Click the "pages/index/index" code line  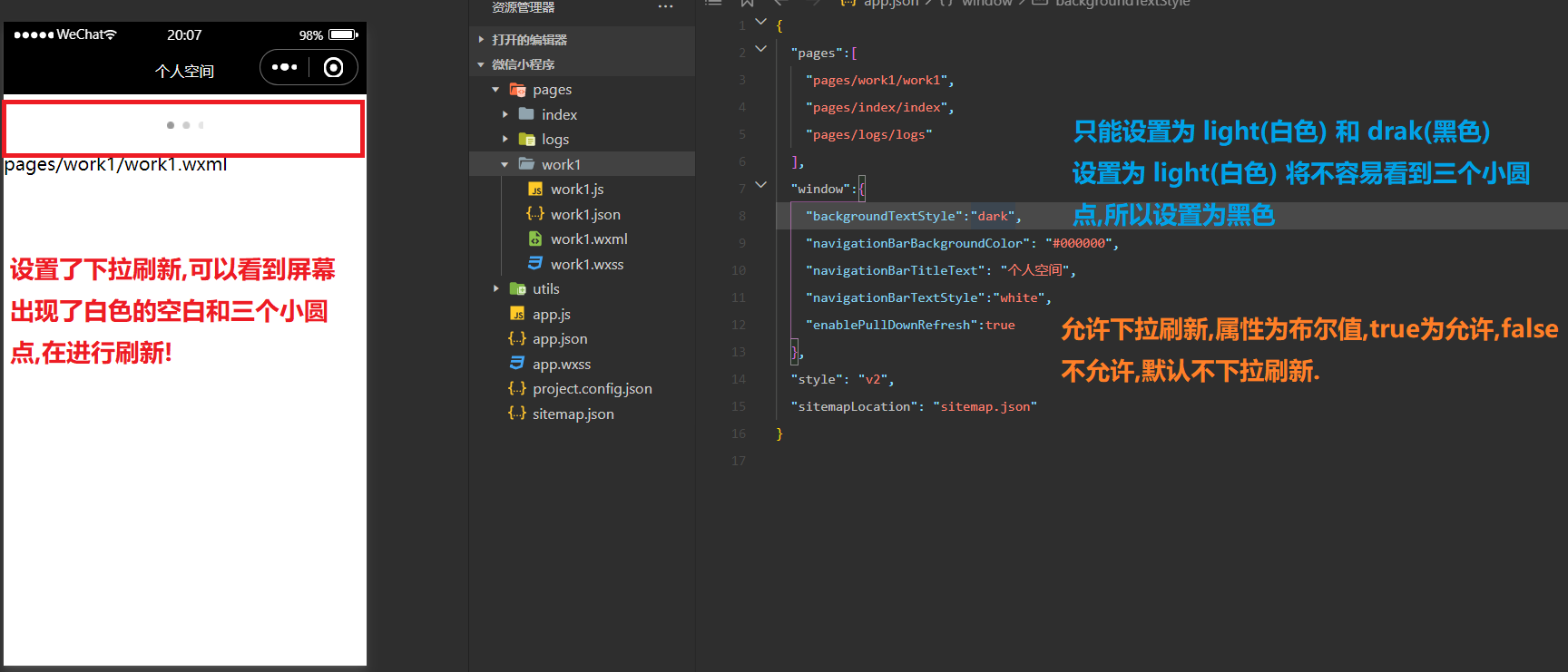879,107
